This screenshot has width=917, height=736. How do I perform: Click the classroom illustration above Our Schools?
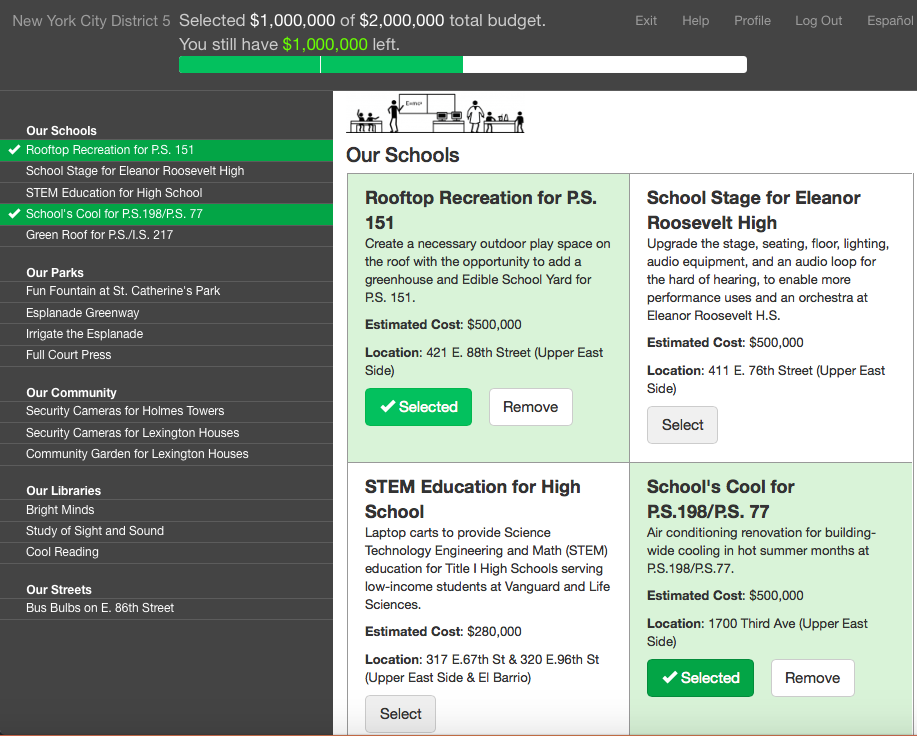[436, 113]
